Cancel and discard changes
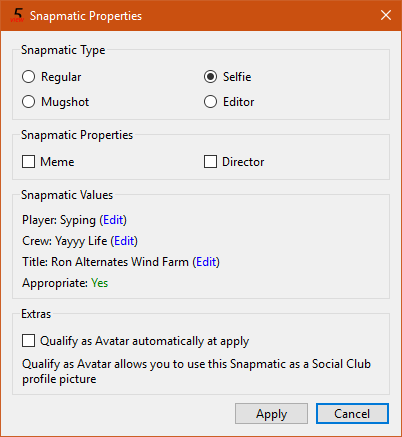This screenshot has height=437, width=402. 352,414
